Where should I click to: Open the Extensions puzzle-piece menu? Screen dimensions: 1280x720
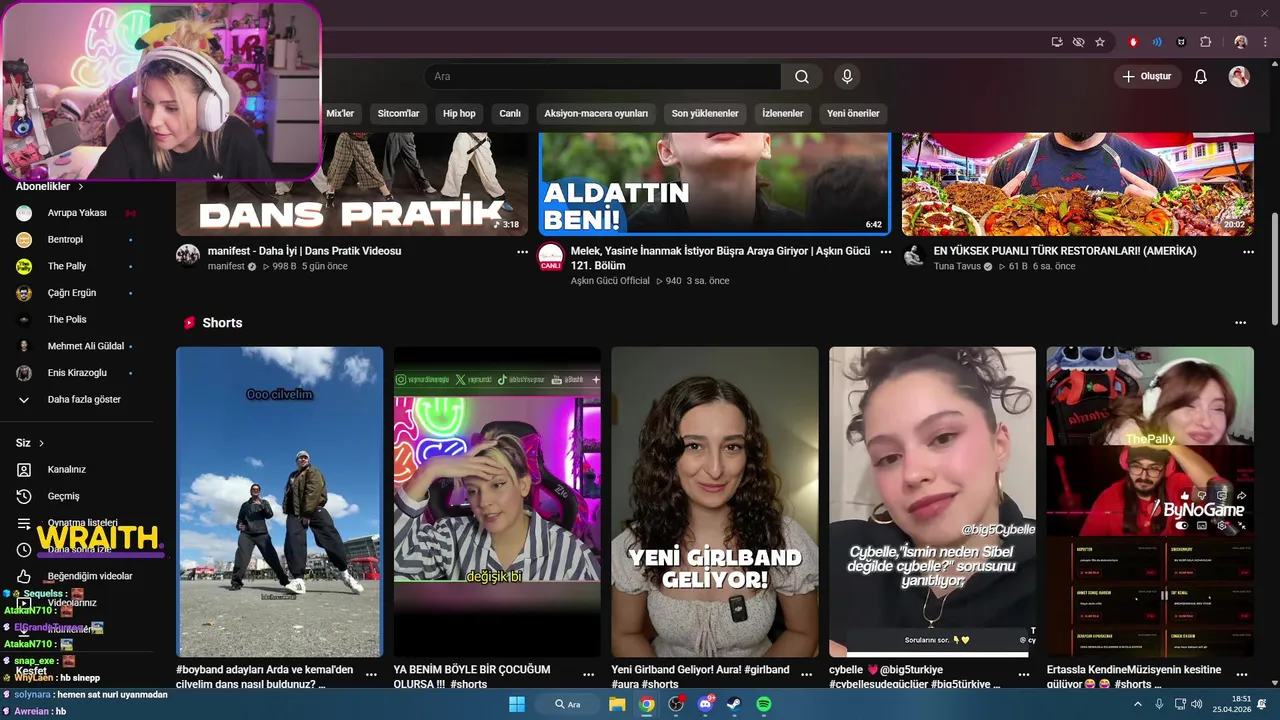tap(1205, 42)
